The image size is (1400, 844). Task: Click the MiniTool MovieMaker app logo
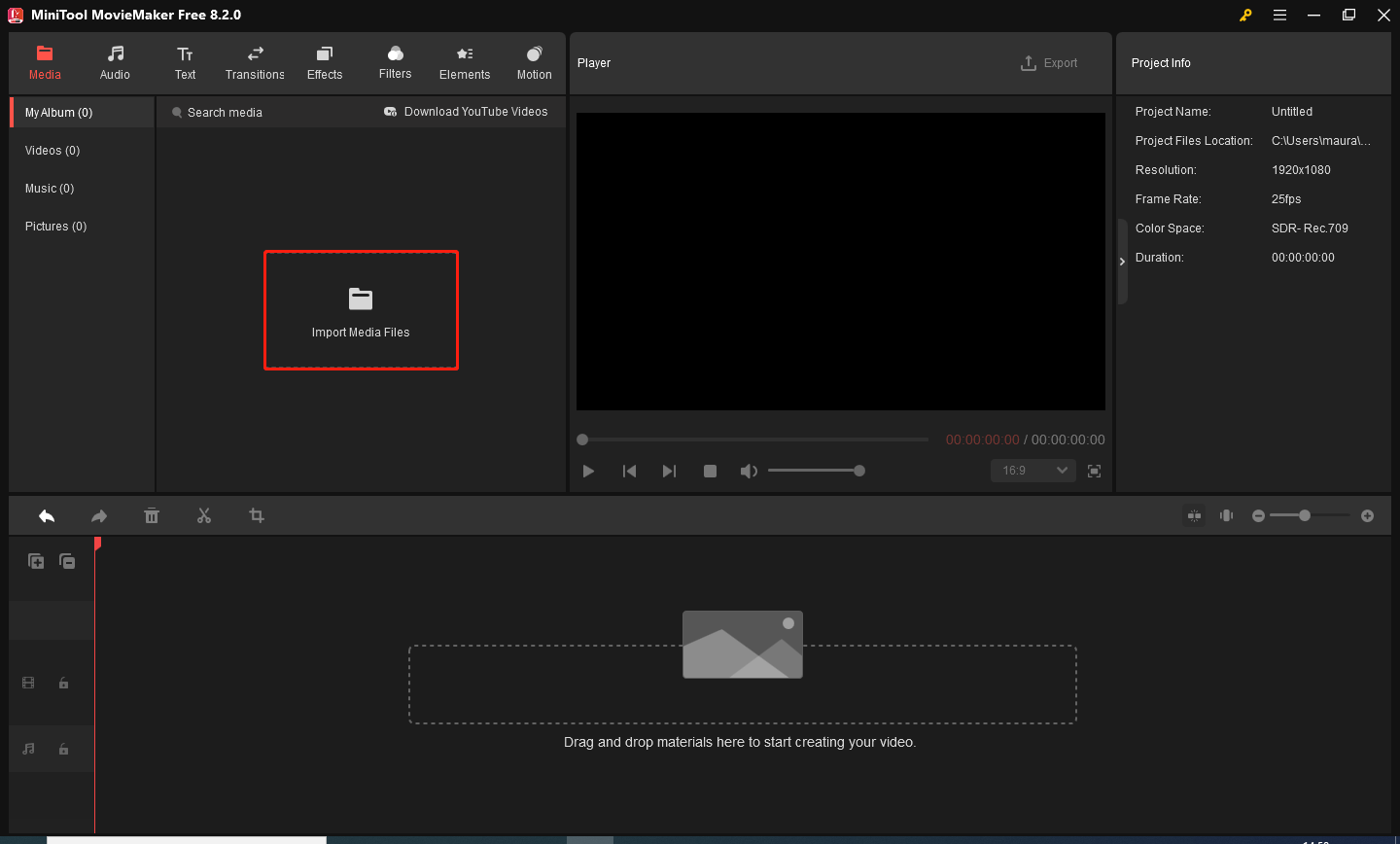coord(16,15)
